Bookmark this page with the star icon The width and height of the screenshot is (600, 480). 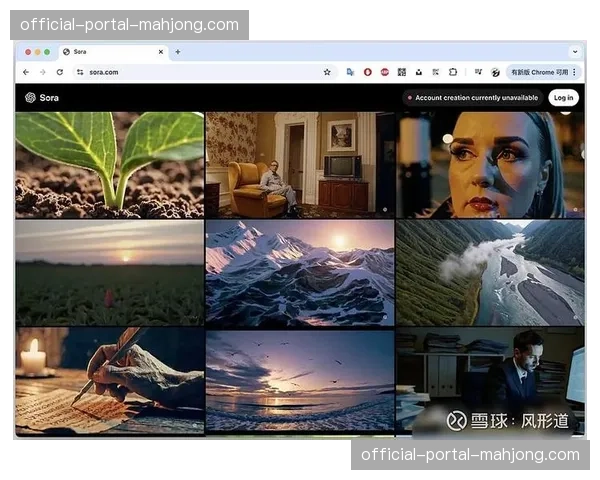(327, 72)
